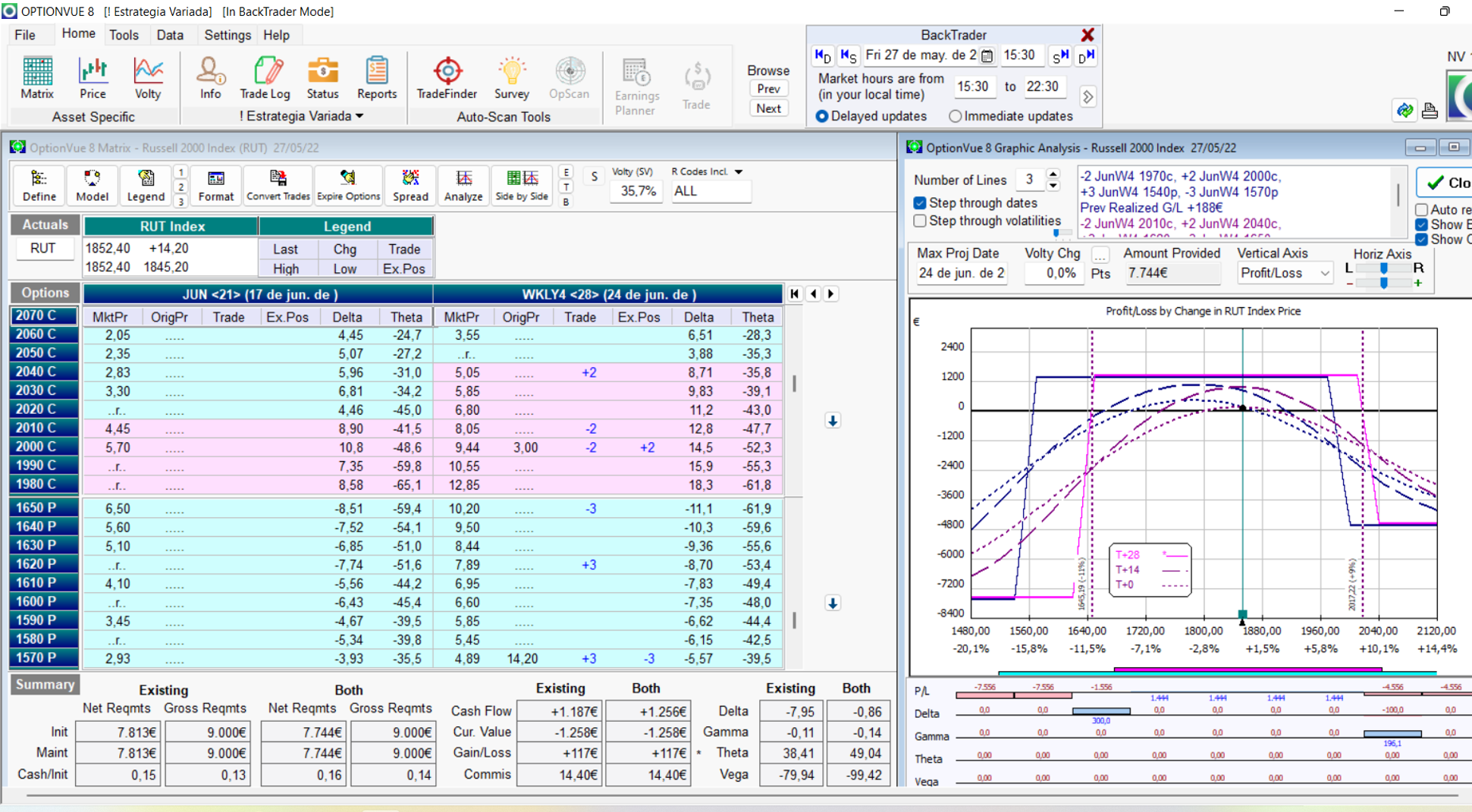Click the Pts button
Viewport: 1472px width, 812px height.
(1100, 274)
